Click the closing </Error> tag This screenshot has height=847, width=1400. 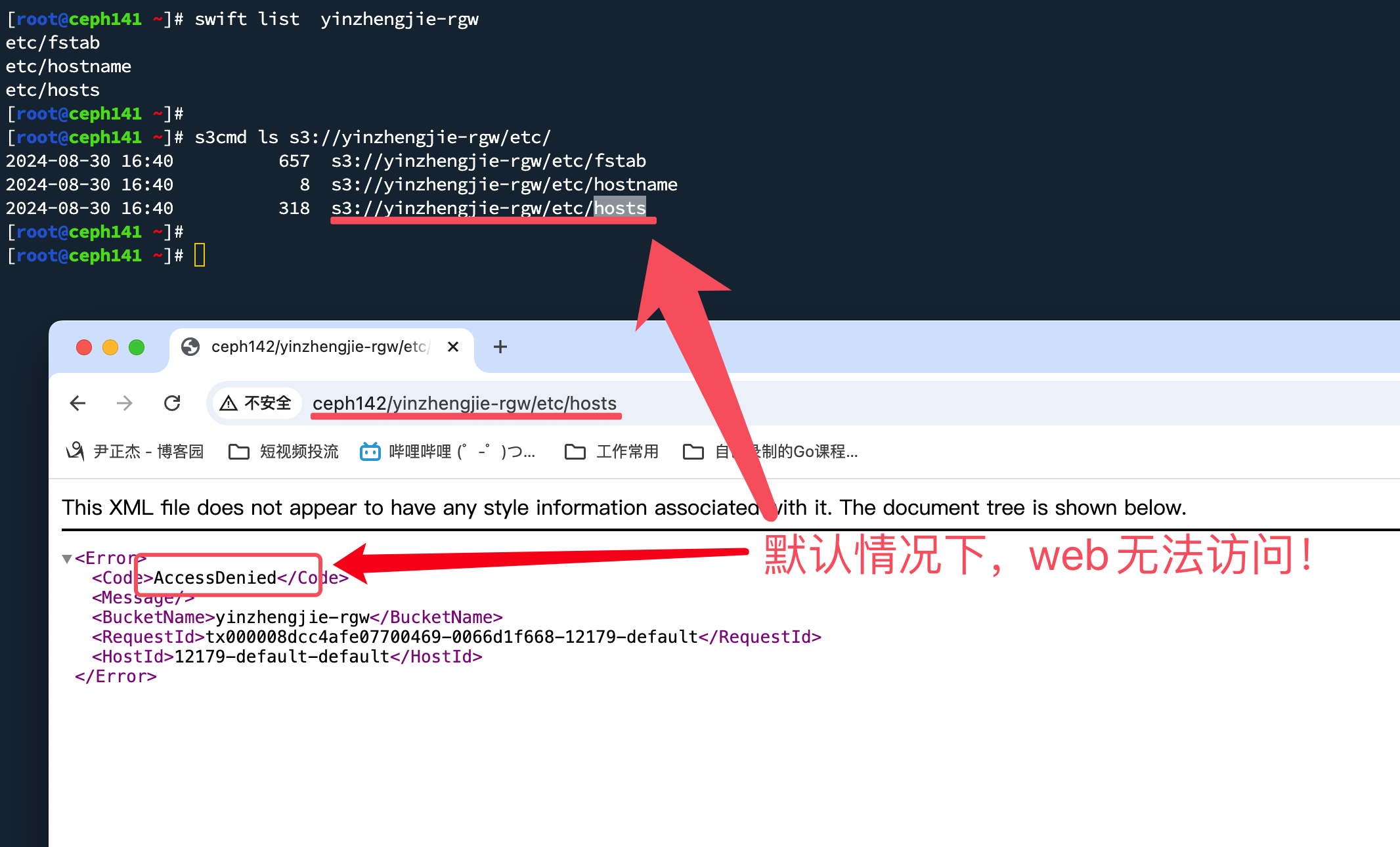[116, 676]
